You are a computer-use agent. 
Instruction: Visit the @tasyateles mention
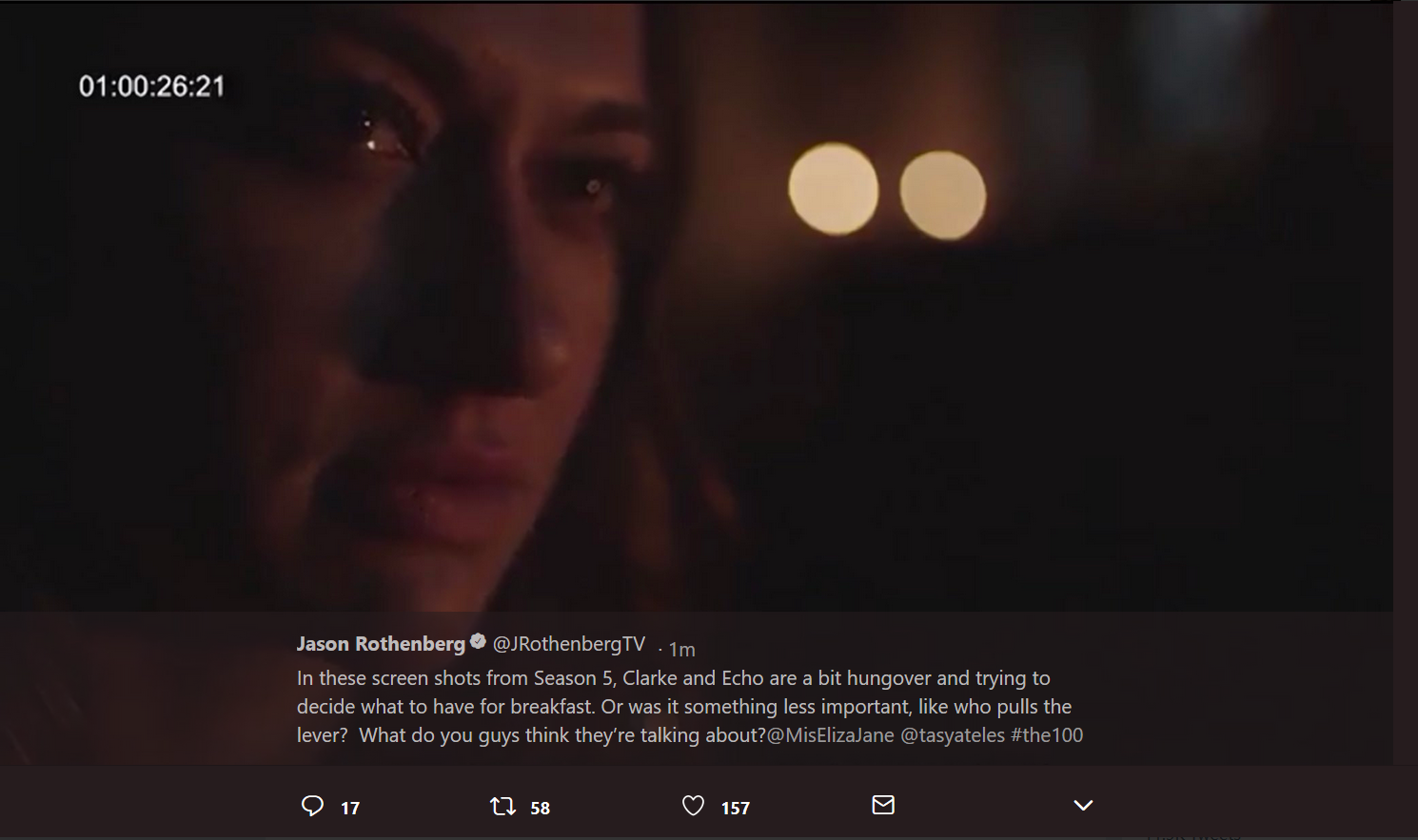[x=952, y=735]
